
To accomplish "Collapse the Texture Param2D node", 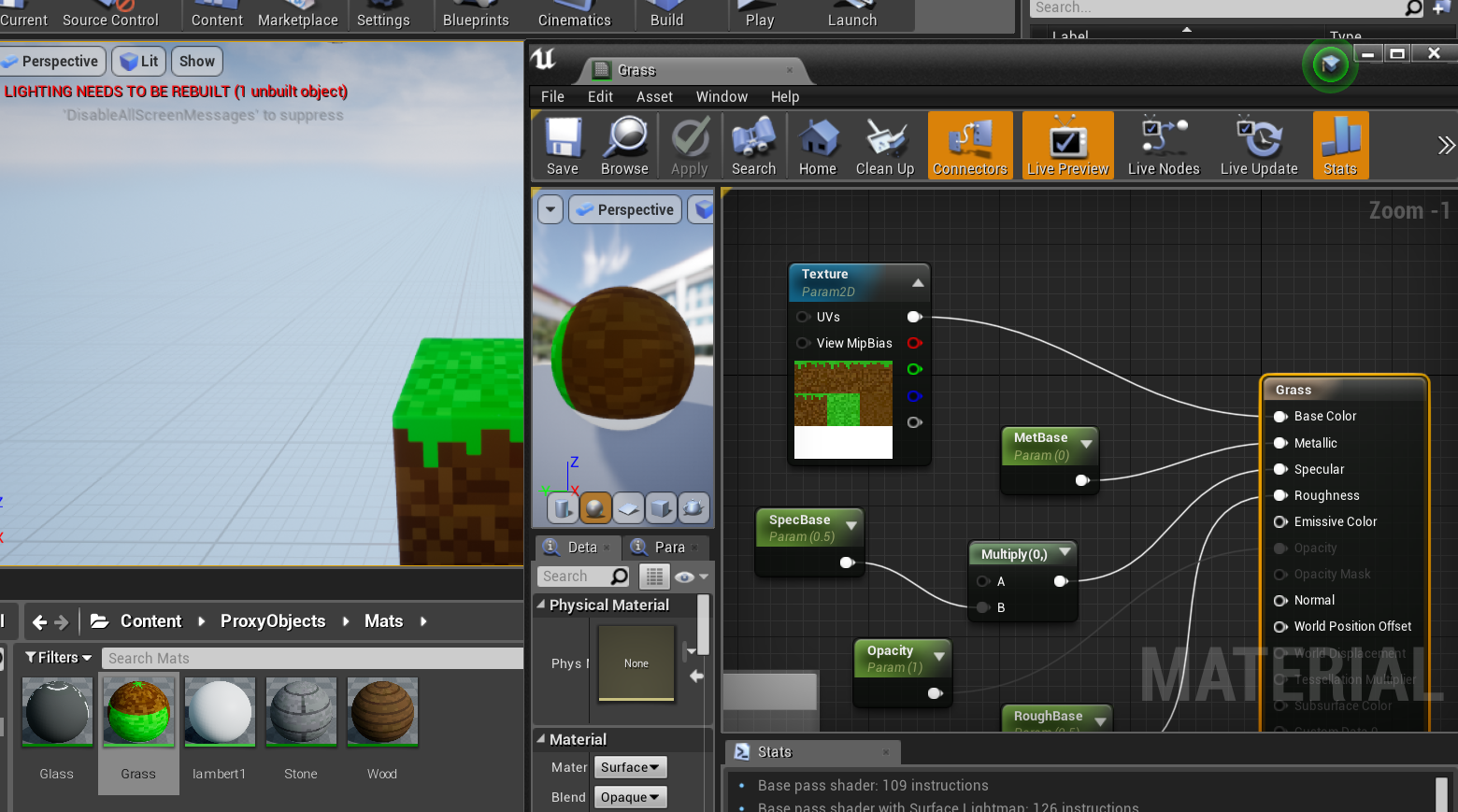I will click(x=918, y=282).
